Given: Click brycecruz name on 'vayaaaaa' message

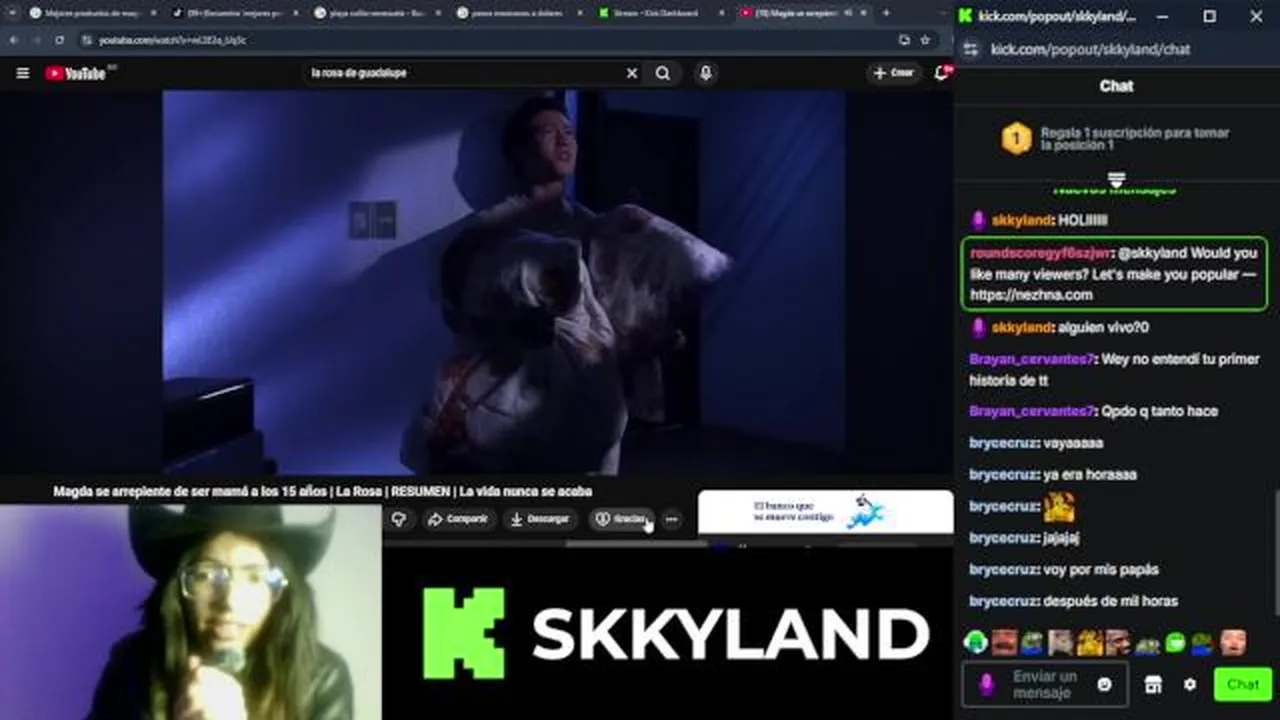Looking at the screenshot, I should point(1004,443).
